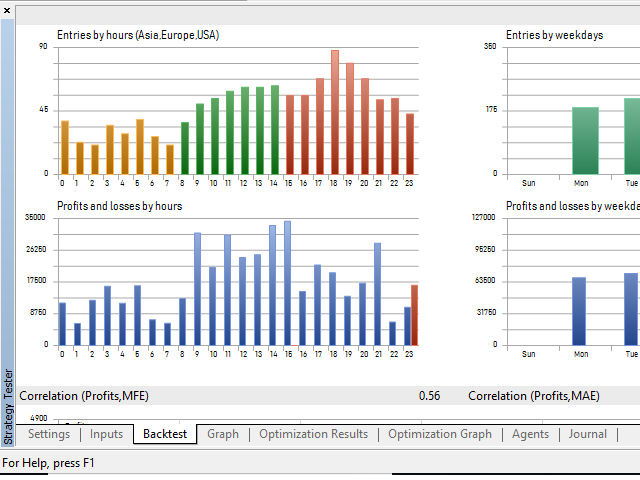Open the Optimization Results tab
Image resolution: width=640 pixels, height=480 pixels.
[x=313, y=434]
